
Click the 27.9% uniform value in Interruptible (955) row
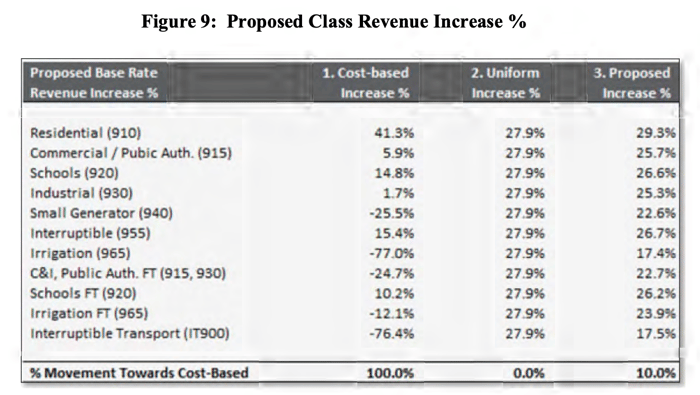tap(525, 233)
